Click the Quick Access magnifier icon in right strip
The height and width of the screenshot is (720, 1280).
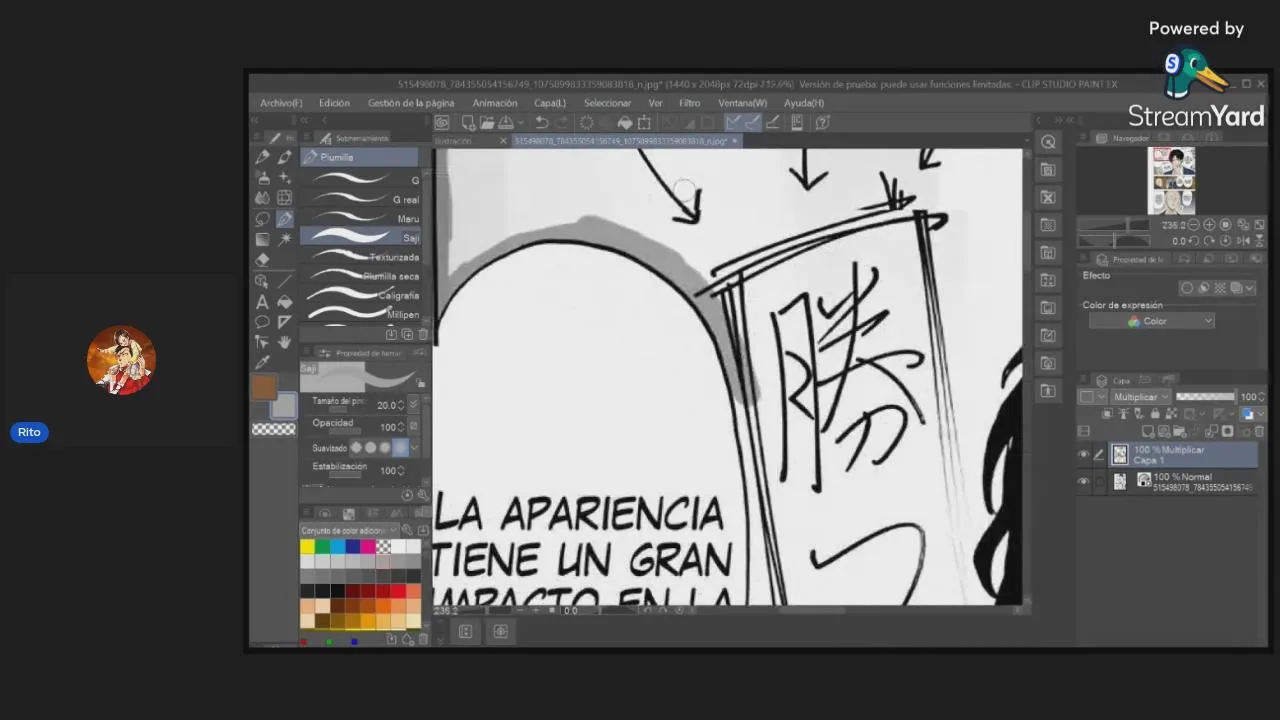point(1048,142)
